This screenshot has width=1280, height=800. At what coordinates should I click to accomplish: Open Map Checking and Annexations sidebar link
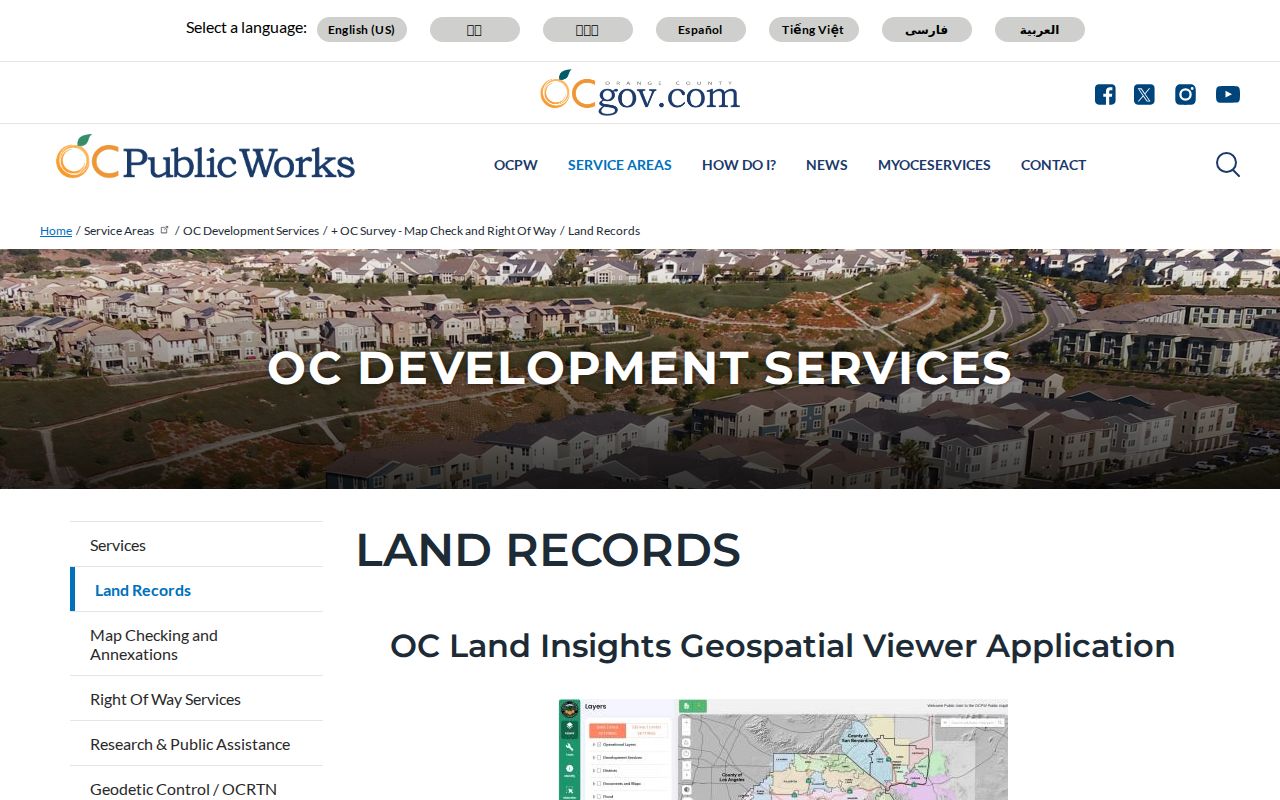click(x=196, y=645)
